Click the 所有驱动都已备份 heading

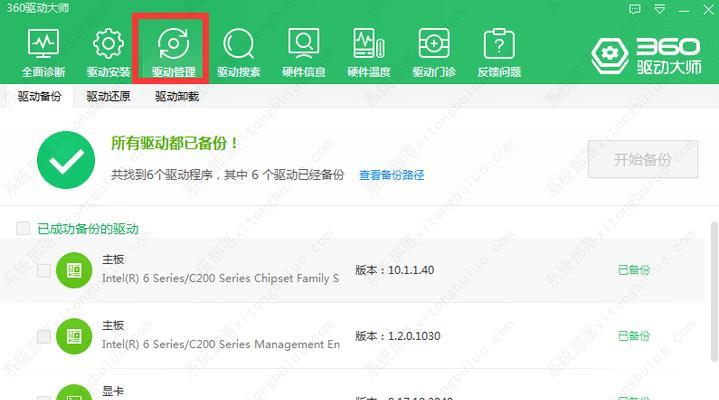point(174,143)
